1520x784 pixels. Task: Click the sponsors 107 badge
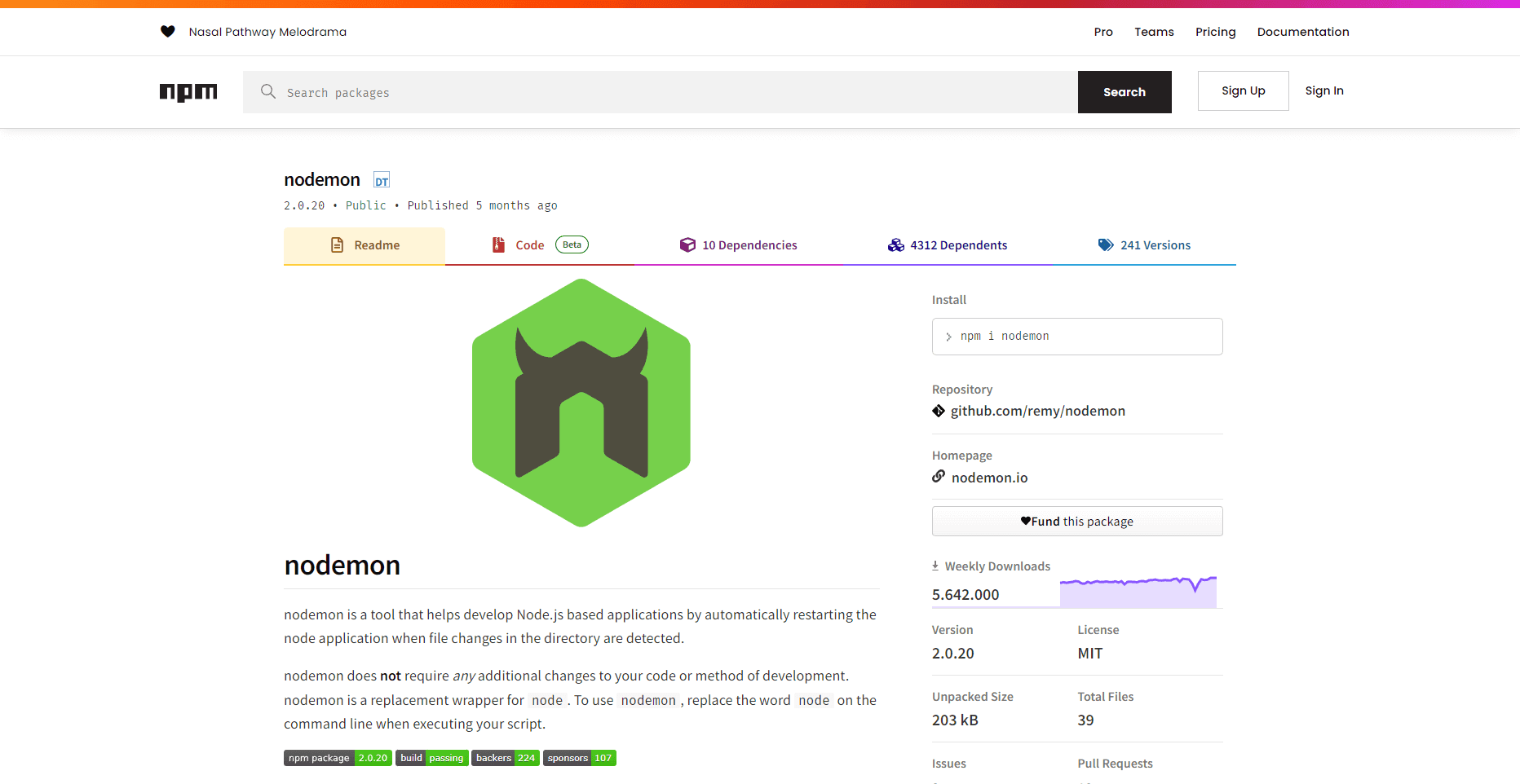[580, 758]
